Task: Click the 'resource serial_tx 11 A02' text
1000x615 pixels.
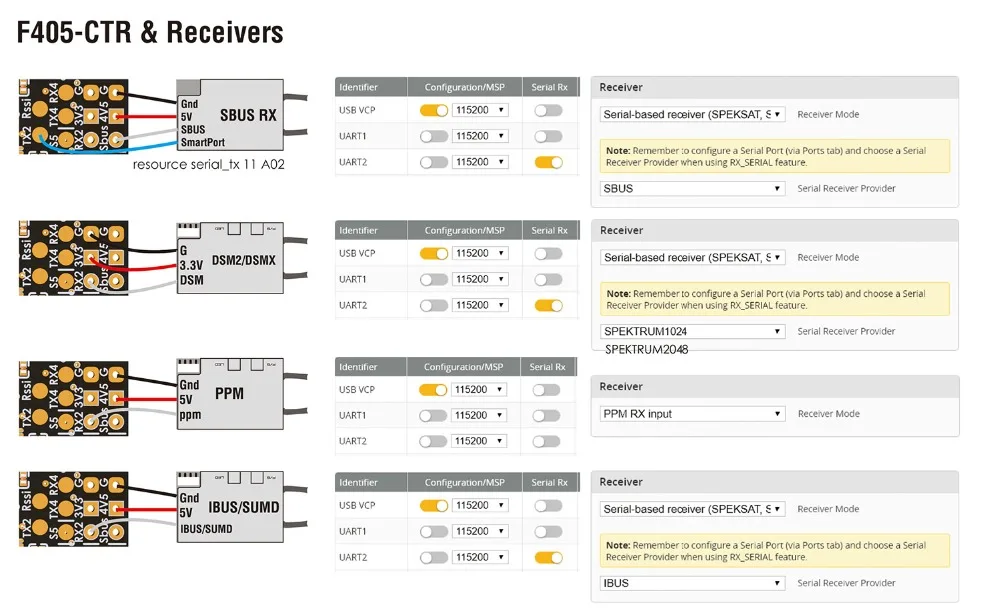Action: (209, 165)
